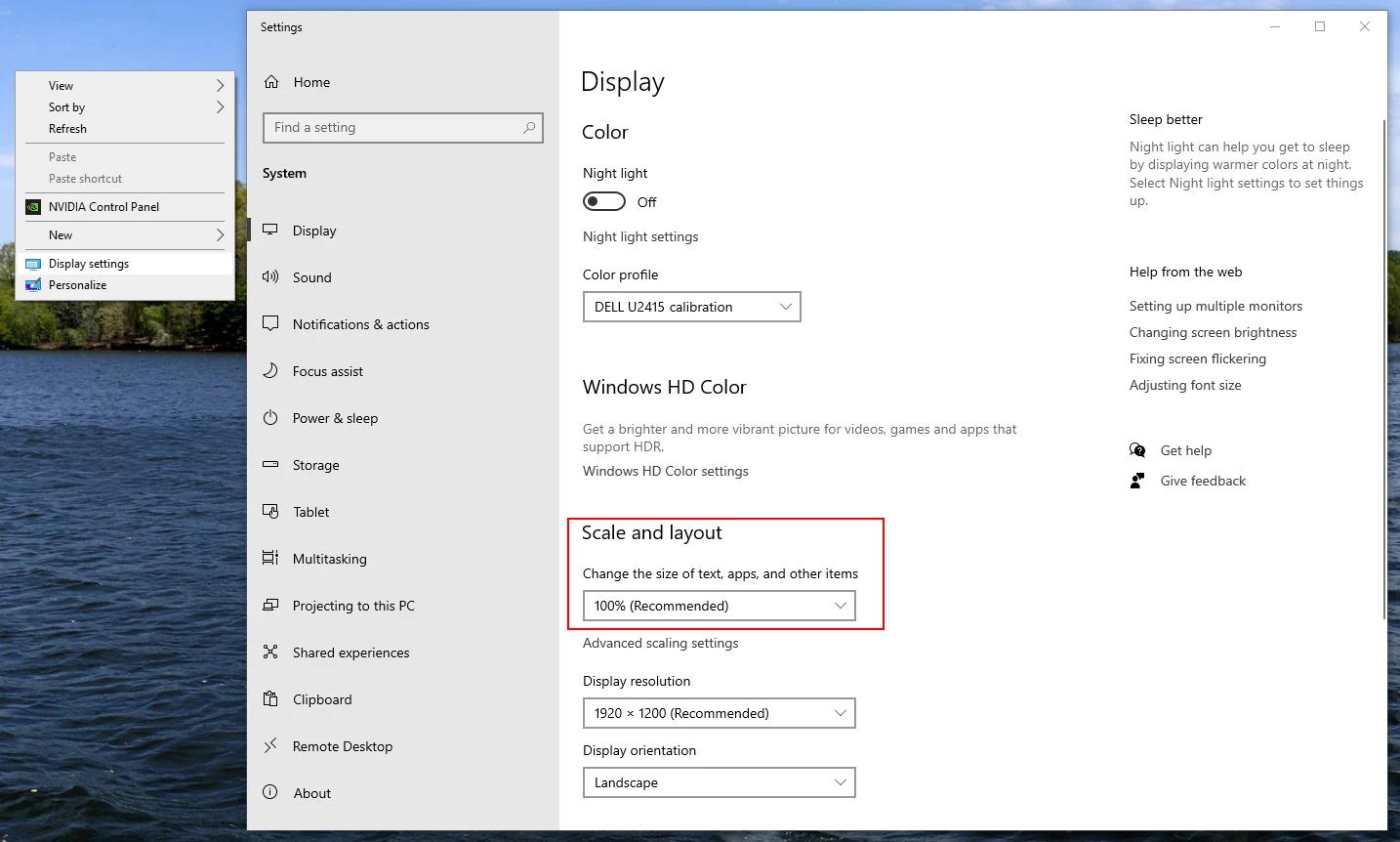Screen dimensions: 1400x842
Task: Click the Remote Desktop icon
Action: coord(270,745)
